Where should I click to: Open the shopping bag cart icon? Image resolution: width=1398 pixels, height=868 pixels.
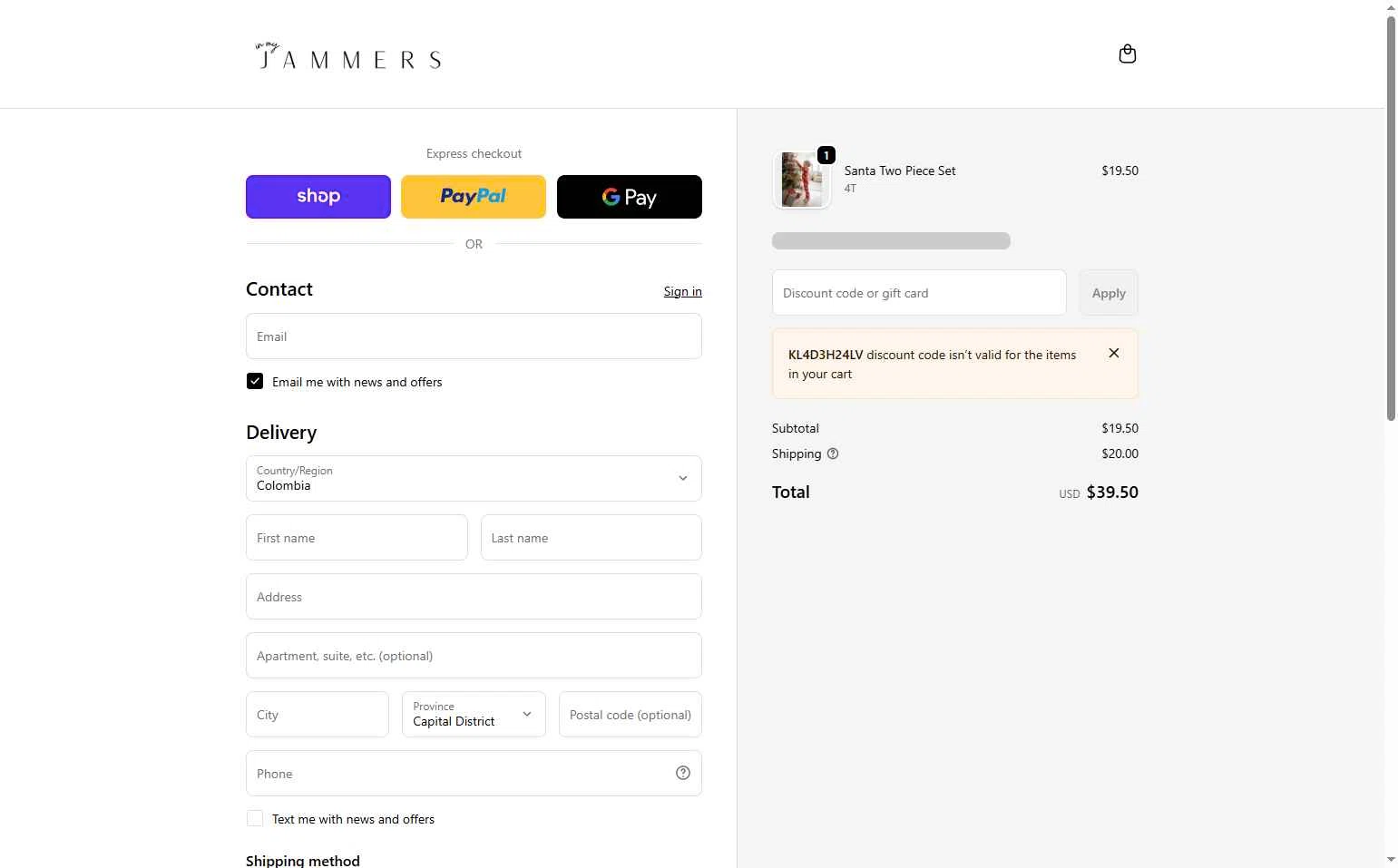pyautogui.click(x=1127, y=54)
